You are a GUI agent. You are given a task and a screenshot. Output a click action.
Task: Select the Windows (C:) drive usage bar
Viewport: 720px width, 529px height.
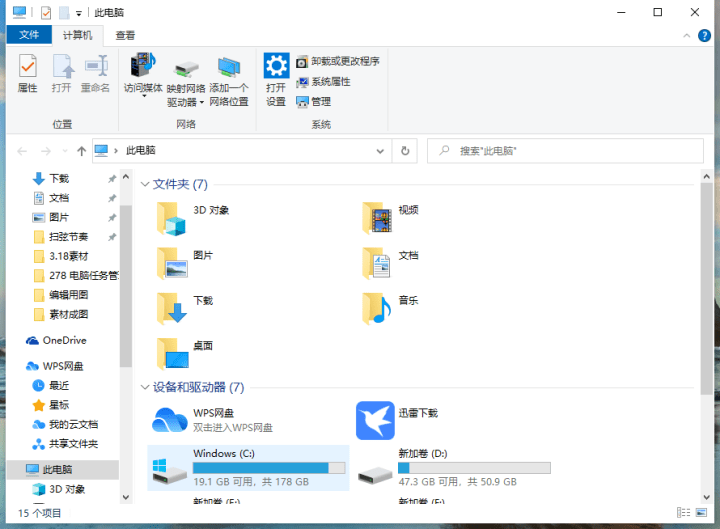click(268, 468)
